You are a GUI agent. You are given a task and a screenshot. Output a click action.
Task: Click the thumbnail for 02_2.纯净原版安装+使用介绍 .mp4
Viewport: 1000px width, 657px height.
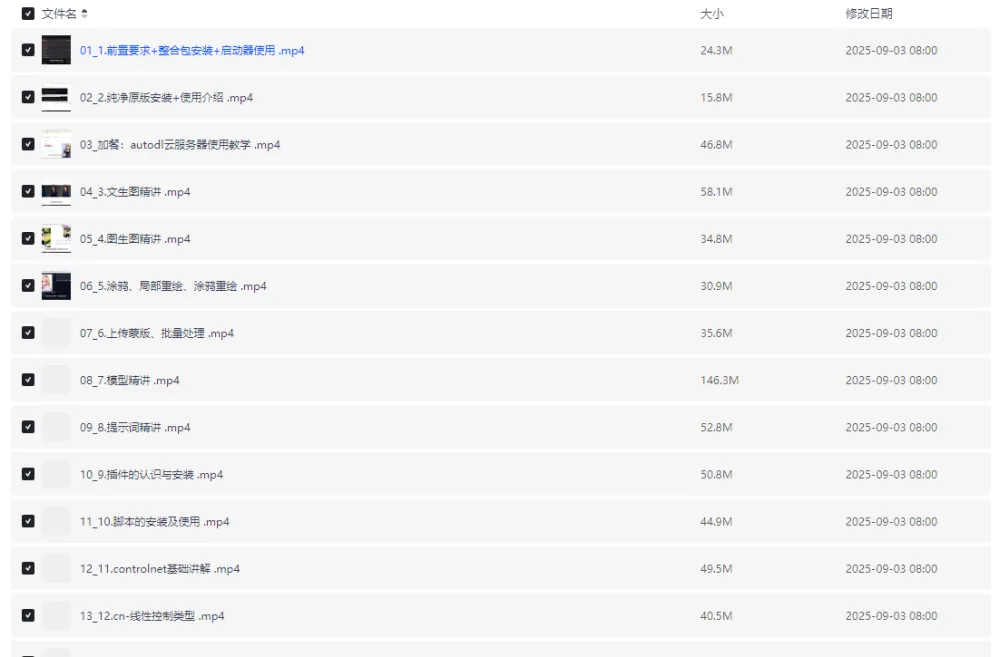click(x=56, y=97)
